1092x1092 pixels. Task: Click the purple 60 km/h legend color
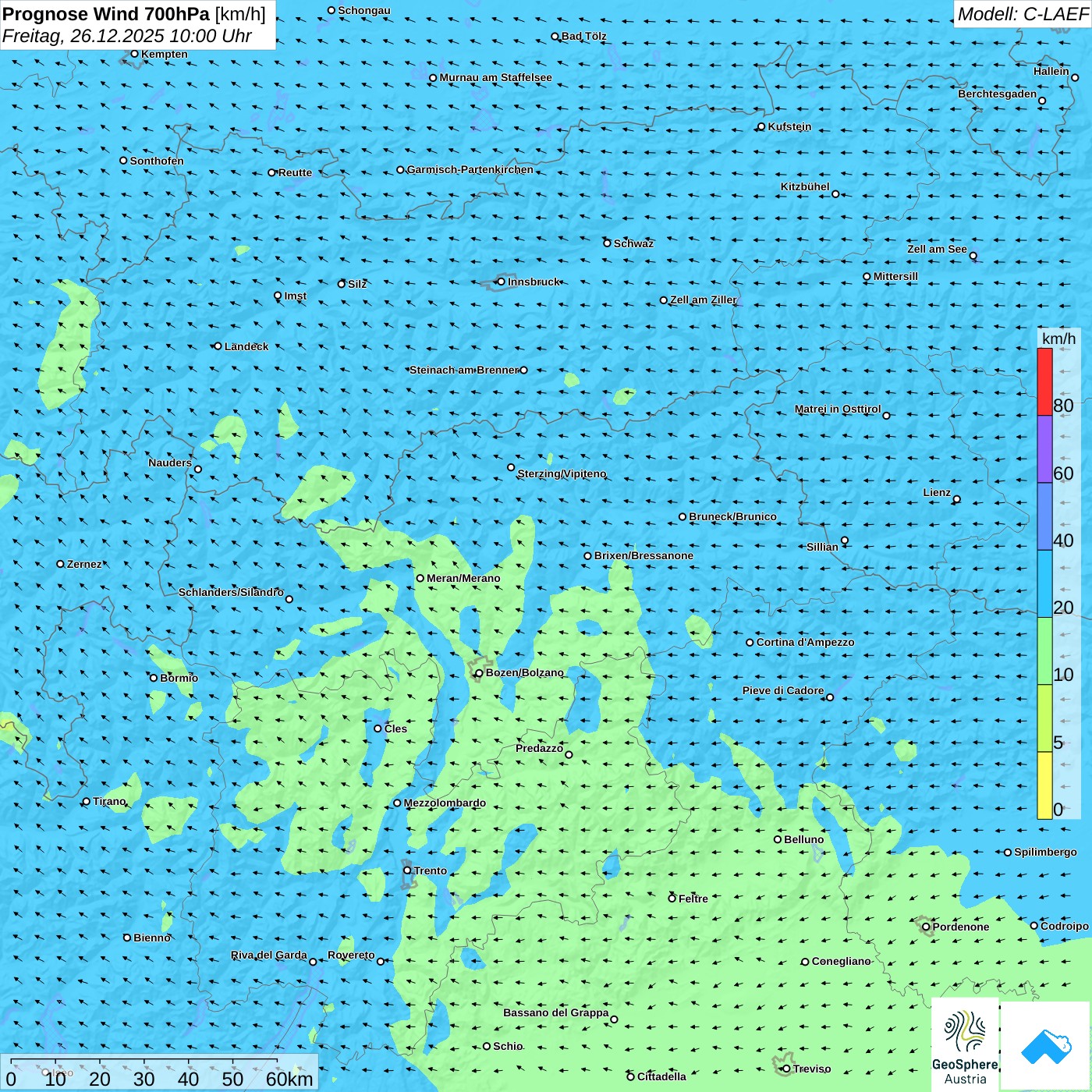[1044, 449]
